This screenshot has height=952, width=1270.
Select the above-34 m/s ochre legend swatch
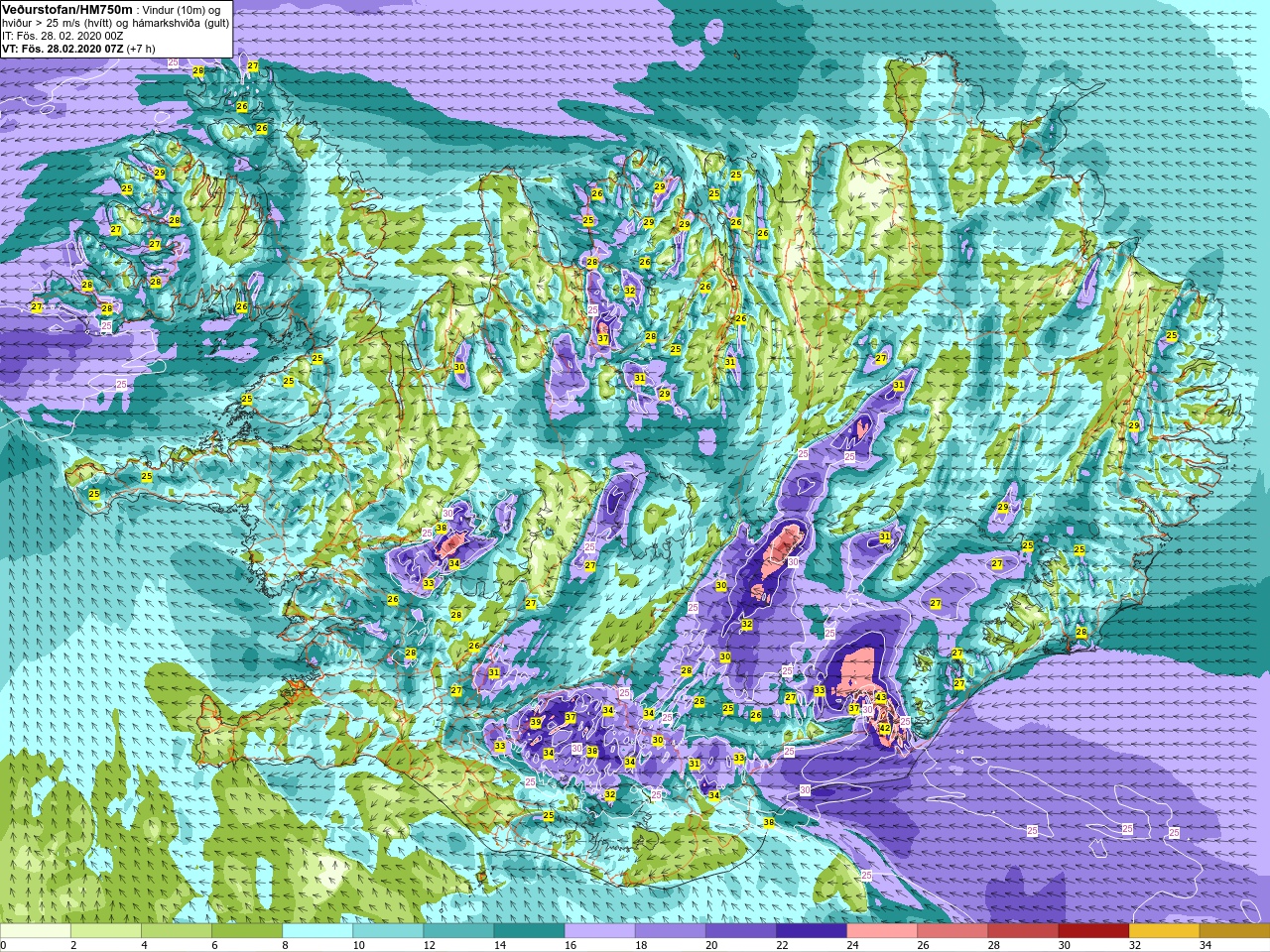tap(1233, 931)
